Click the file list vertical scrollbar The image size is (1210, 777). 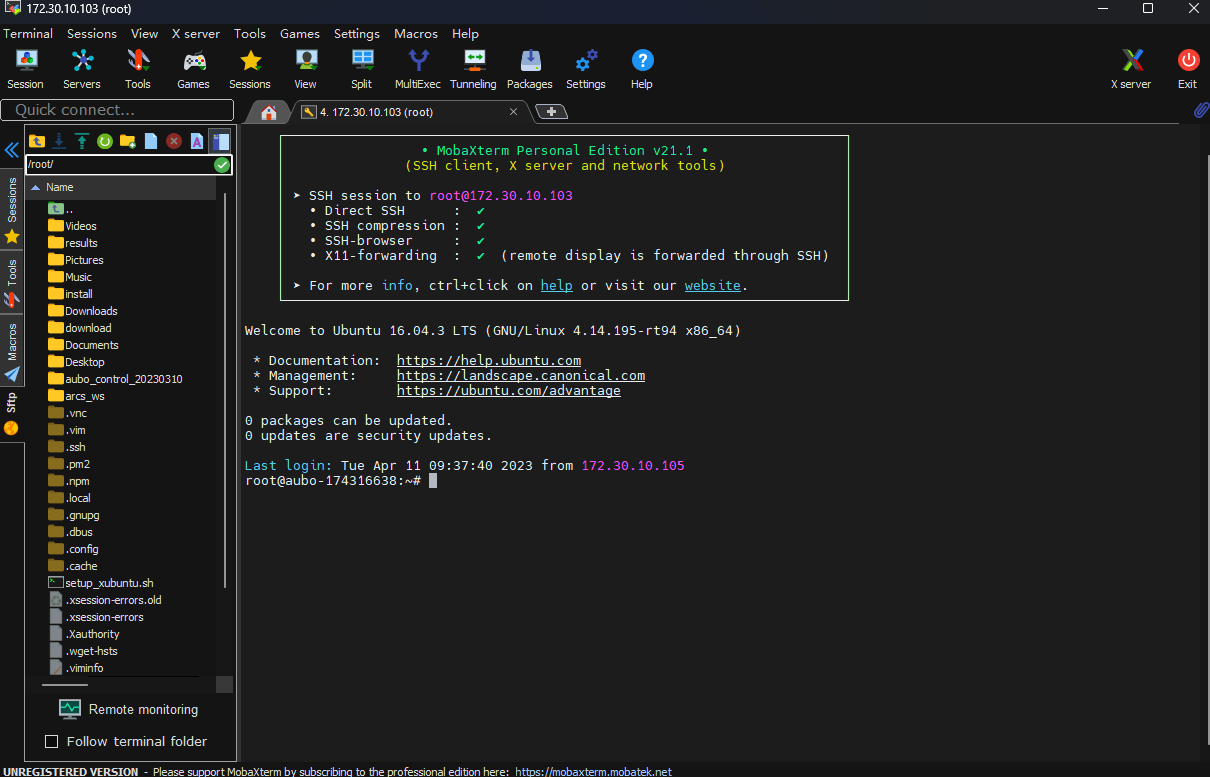point(225,390)
